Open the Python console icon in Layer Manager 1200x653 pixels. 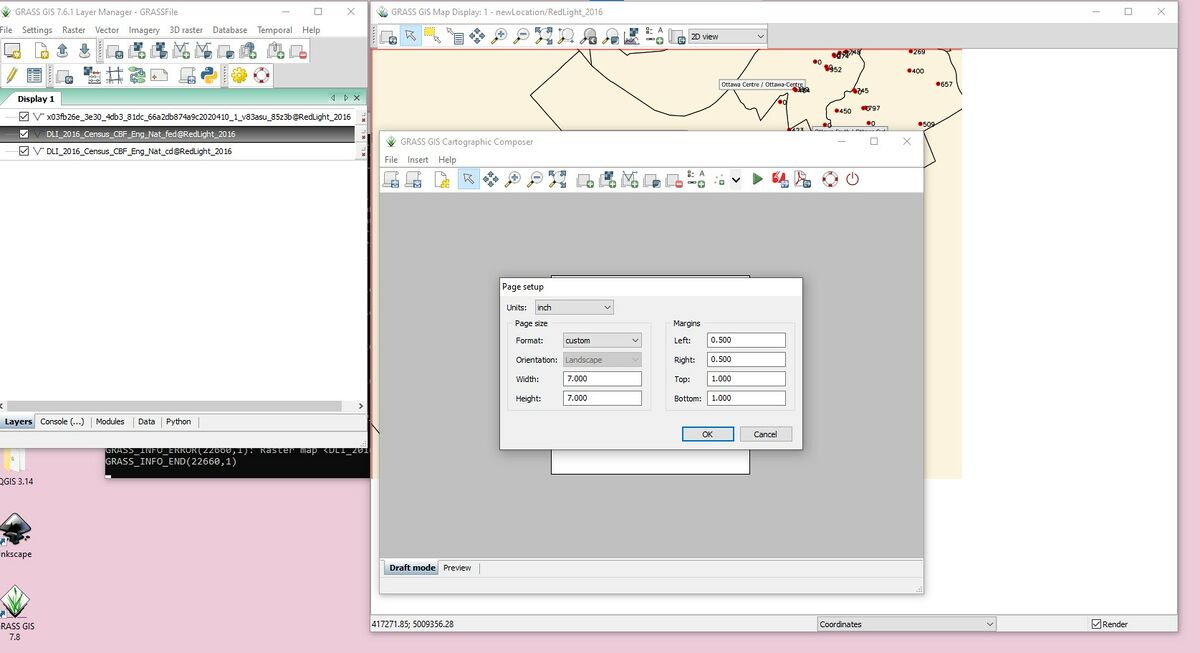(211, 75)
